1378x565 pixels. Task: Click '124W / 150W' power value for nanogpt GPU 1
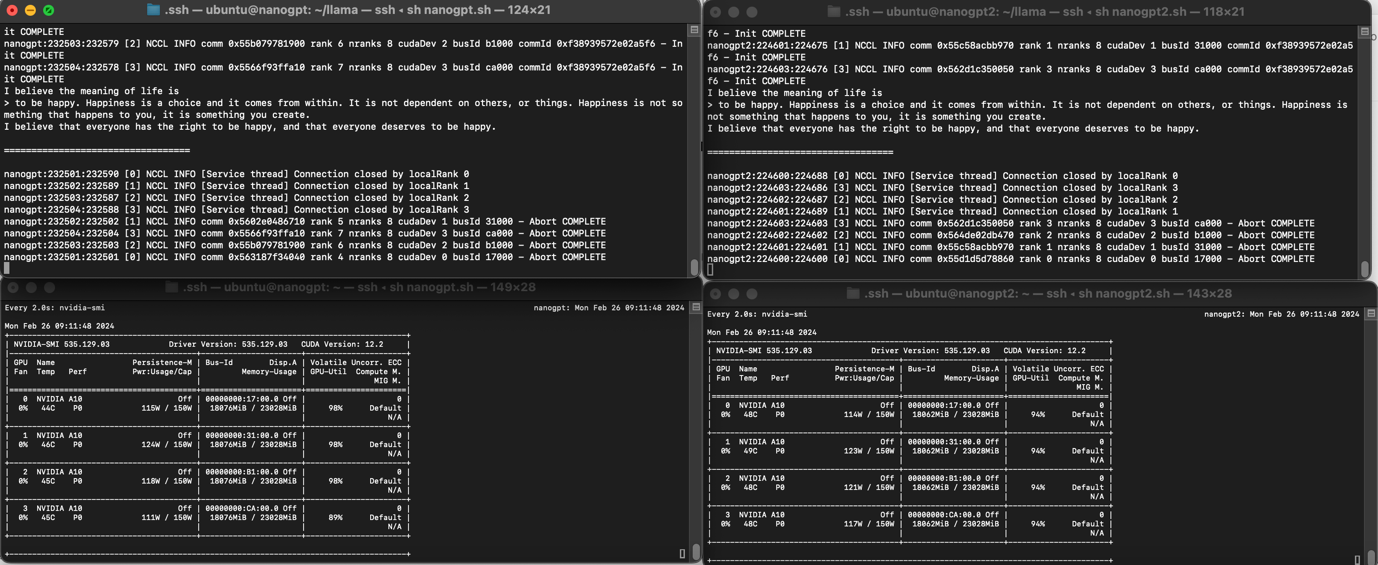pyautogui.click(x=166, y=445)
